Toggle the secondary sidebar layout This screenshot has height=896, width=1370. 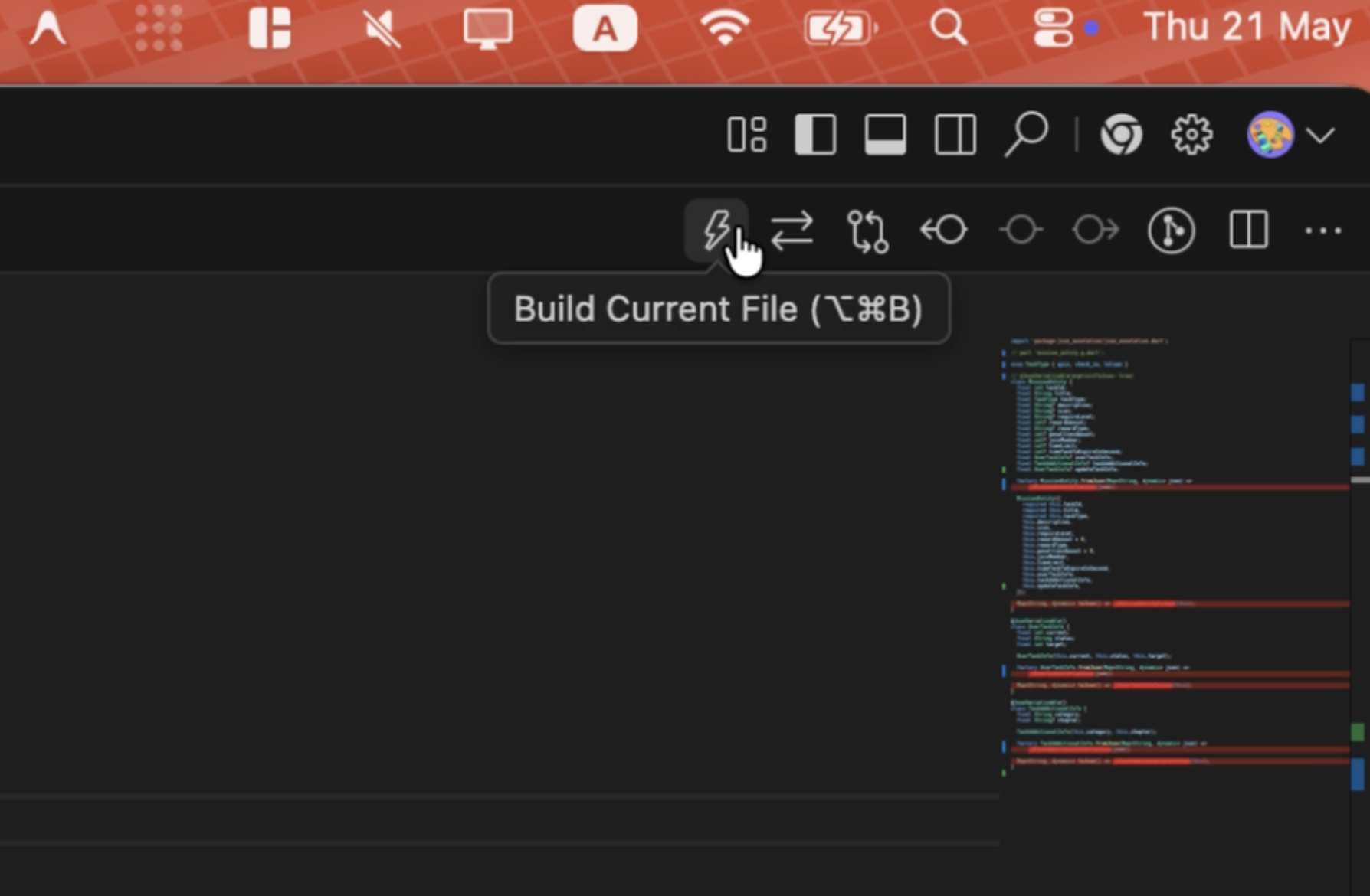[x=955, y=135]
